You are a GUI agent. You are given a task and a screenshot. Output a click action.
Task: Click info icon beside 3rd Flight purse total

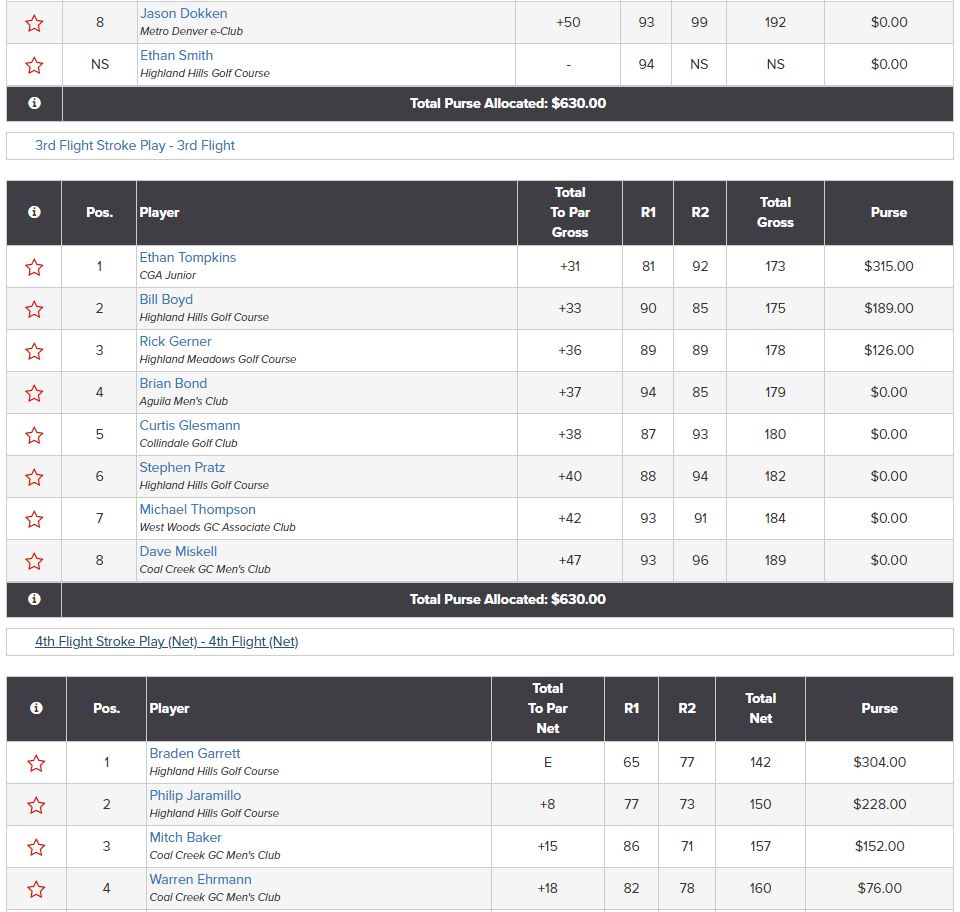(x=34, y=599)
